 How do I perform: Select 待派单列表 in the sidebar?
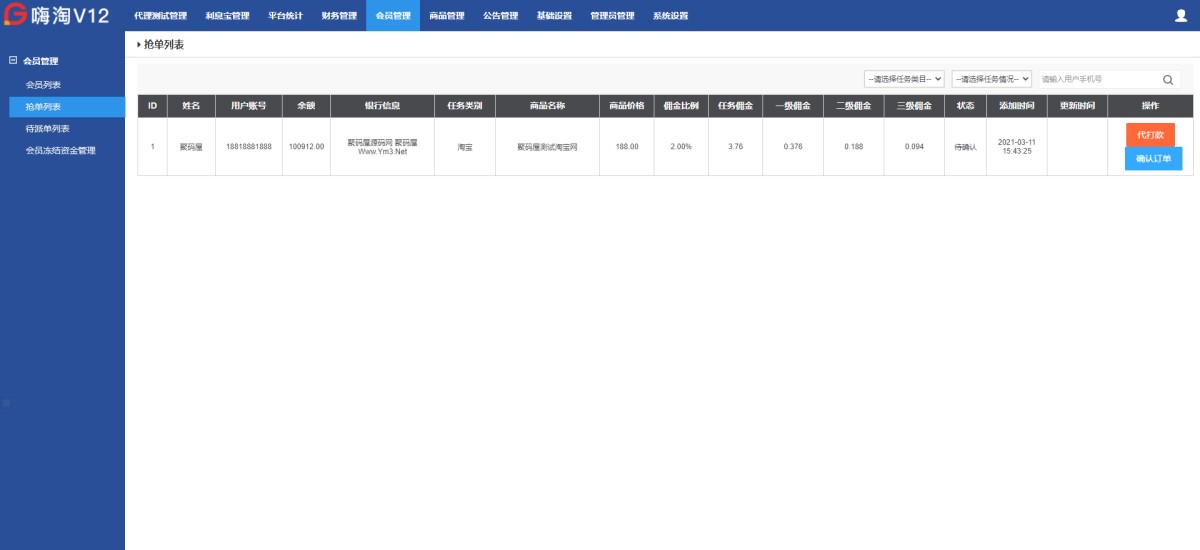coord(47,129)
